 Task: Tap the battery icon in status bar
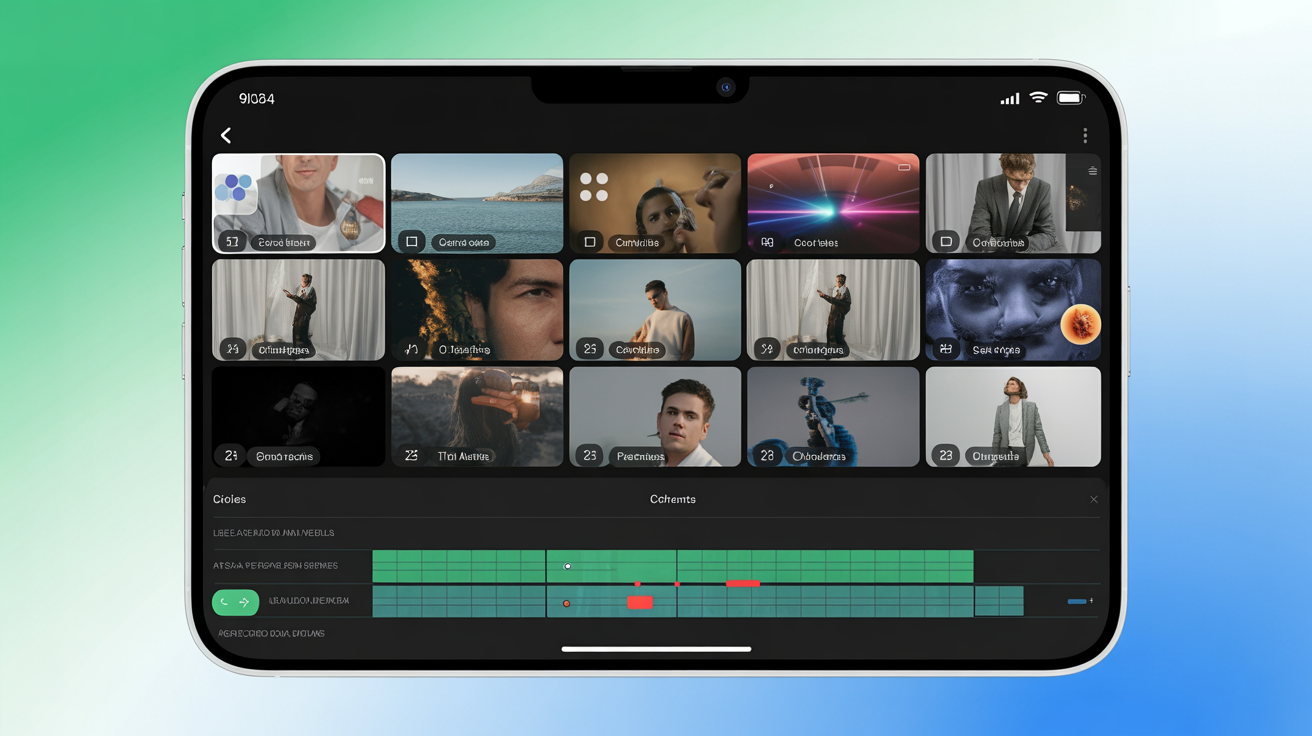[1070, 98]
